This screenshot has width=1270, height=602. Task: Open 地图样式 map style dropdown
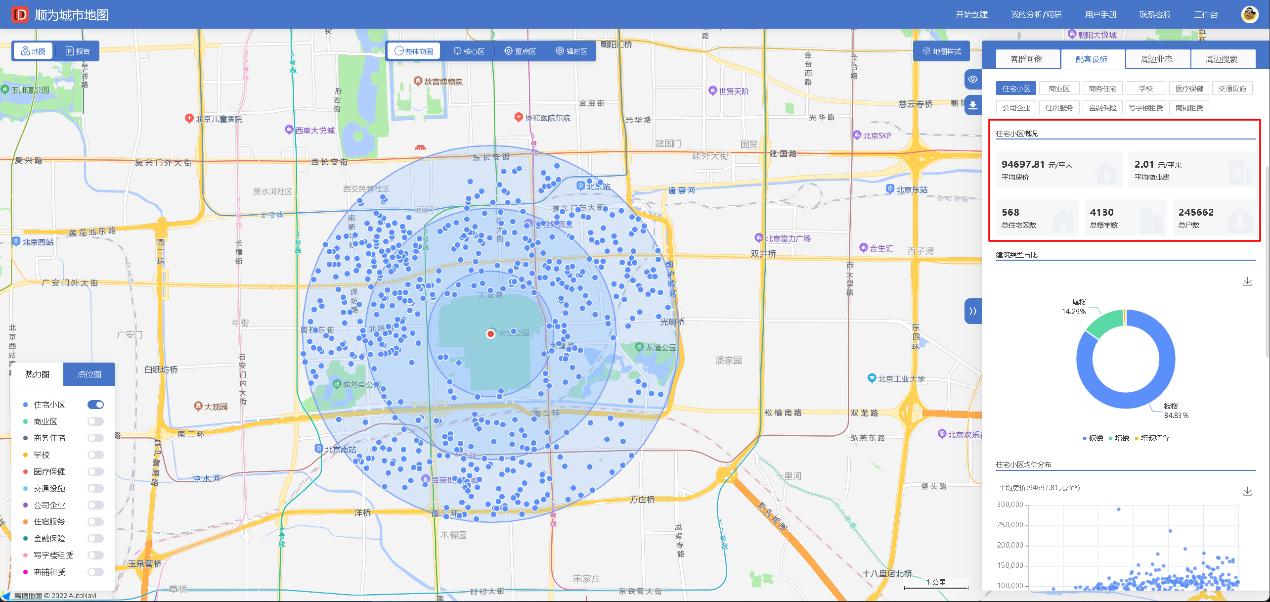941,50
